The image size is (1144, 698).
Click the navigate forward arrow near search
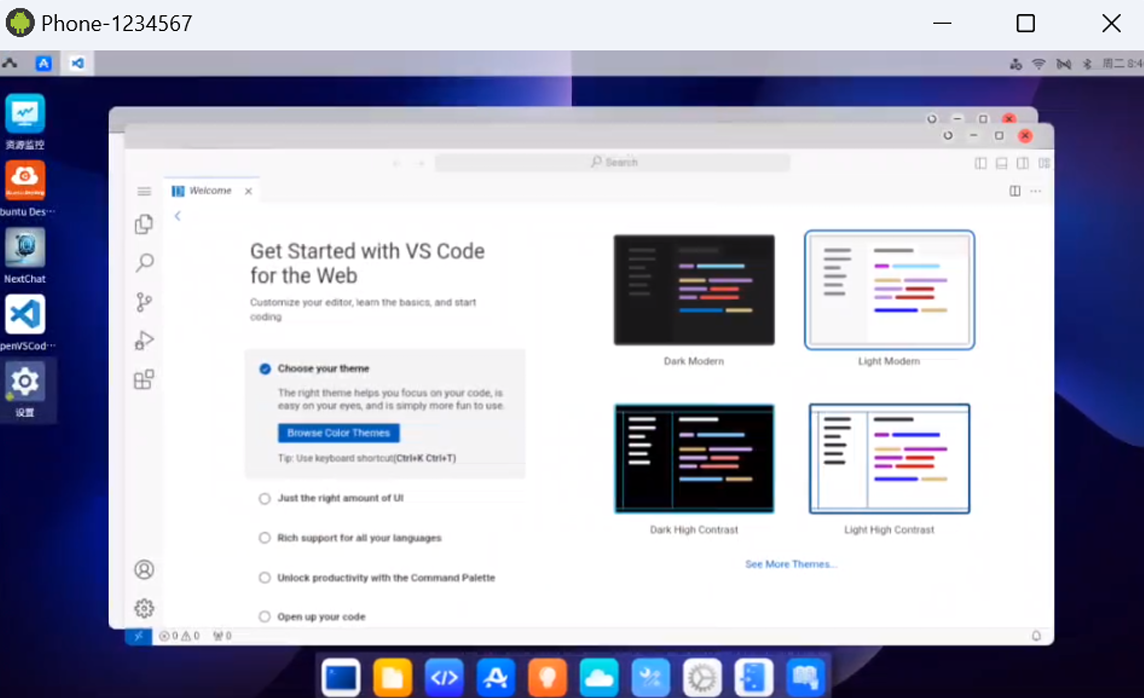tap(421, 163)
